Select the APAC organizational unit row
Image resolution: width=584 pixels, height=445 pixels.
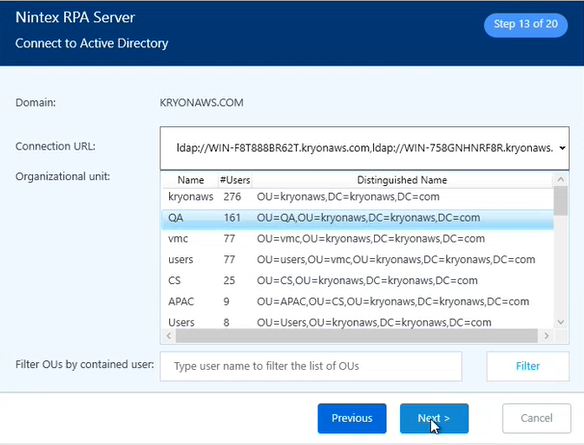tap(358, 301)
